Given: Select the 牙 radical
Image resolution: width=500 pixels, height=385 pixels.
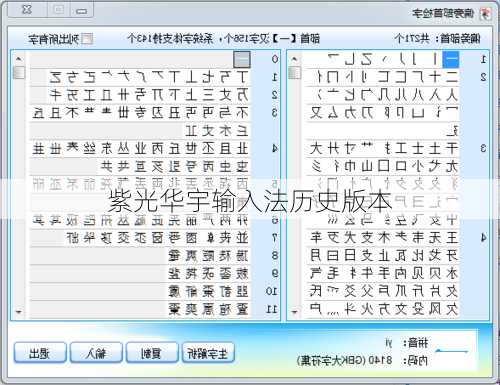Looking at the screenshot, I should [452, 255].
